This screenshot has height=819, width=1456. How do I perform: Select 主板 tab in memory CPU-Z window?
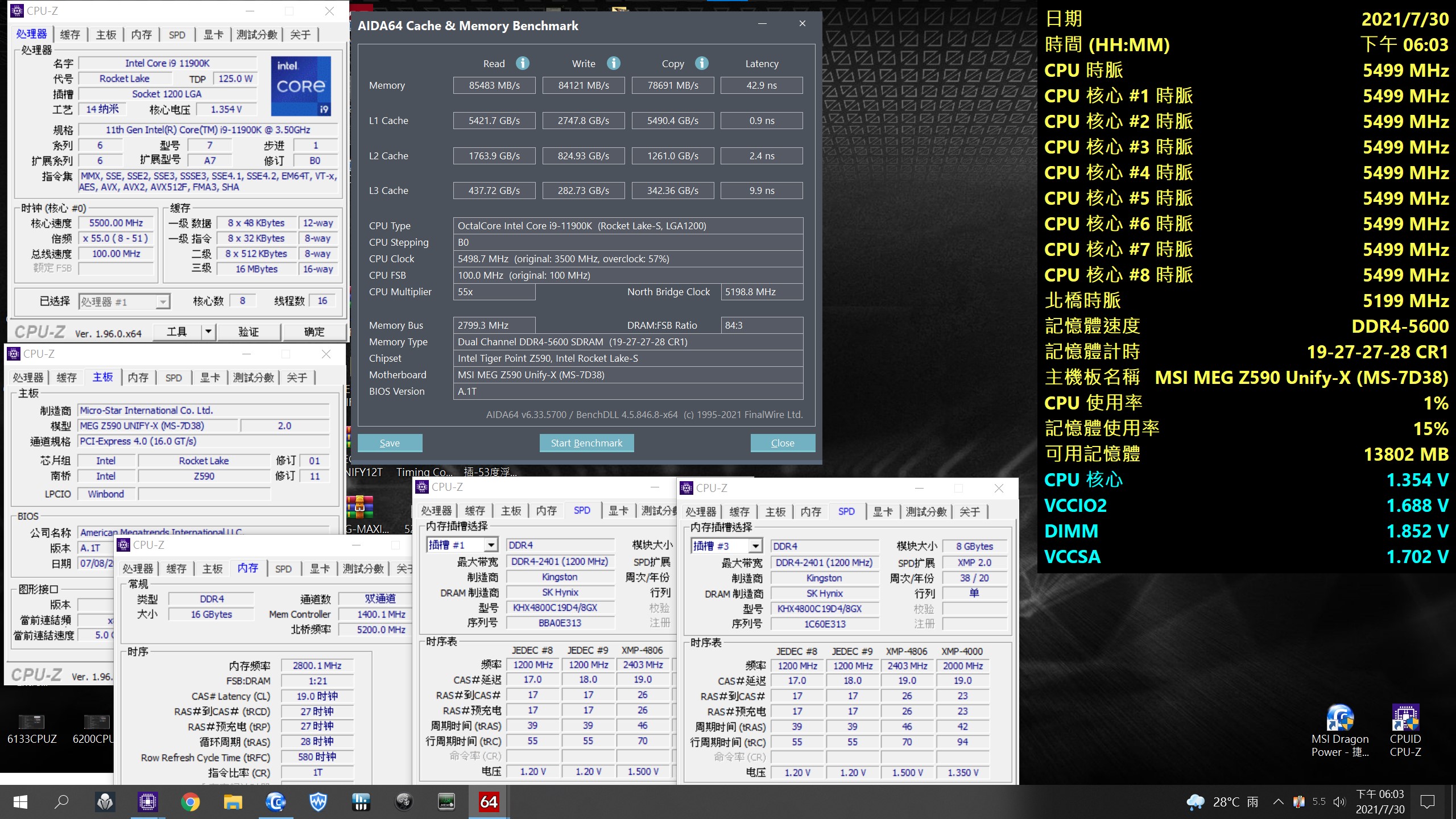212,569
